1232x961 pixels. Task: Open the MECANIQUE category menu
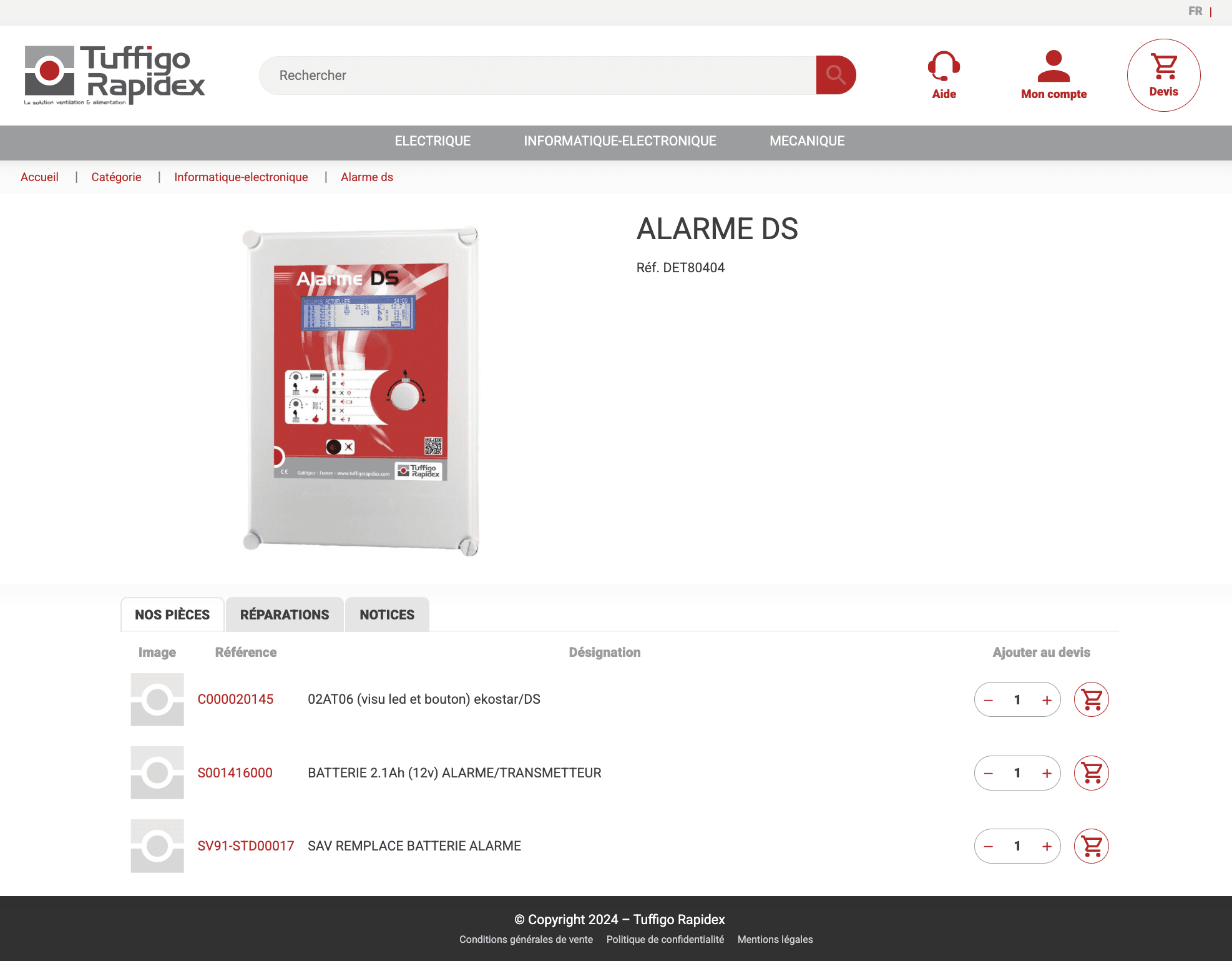tap(808, 141)
